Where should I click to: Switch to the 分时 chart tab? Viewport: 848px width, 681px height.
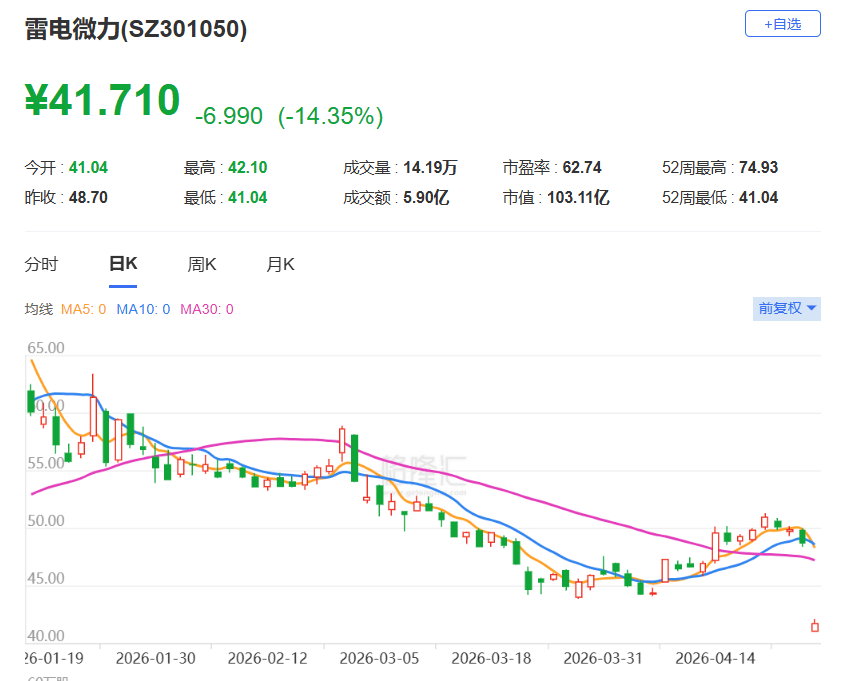pyautogui.click(x=40, y=263)
